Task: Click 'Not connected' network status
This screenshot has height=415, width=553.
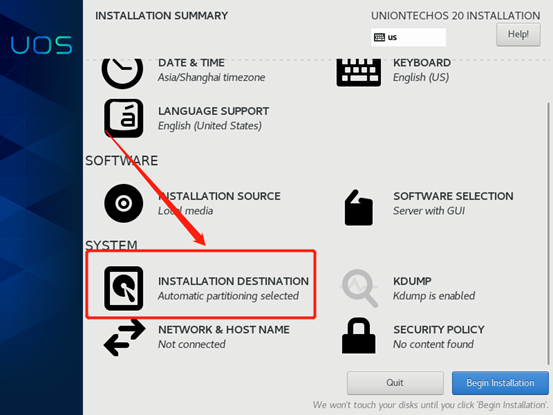Action: [x=192, y=344]
